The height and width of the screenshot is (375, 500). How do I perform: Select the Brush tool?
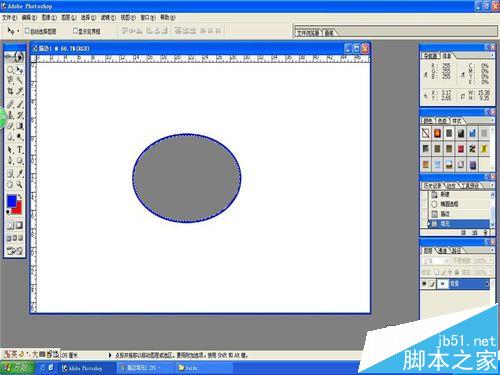point(20,104)
